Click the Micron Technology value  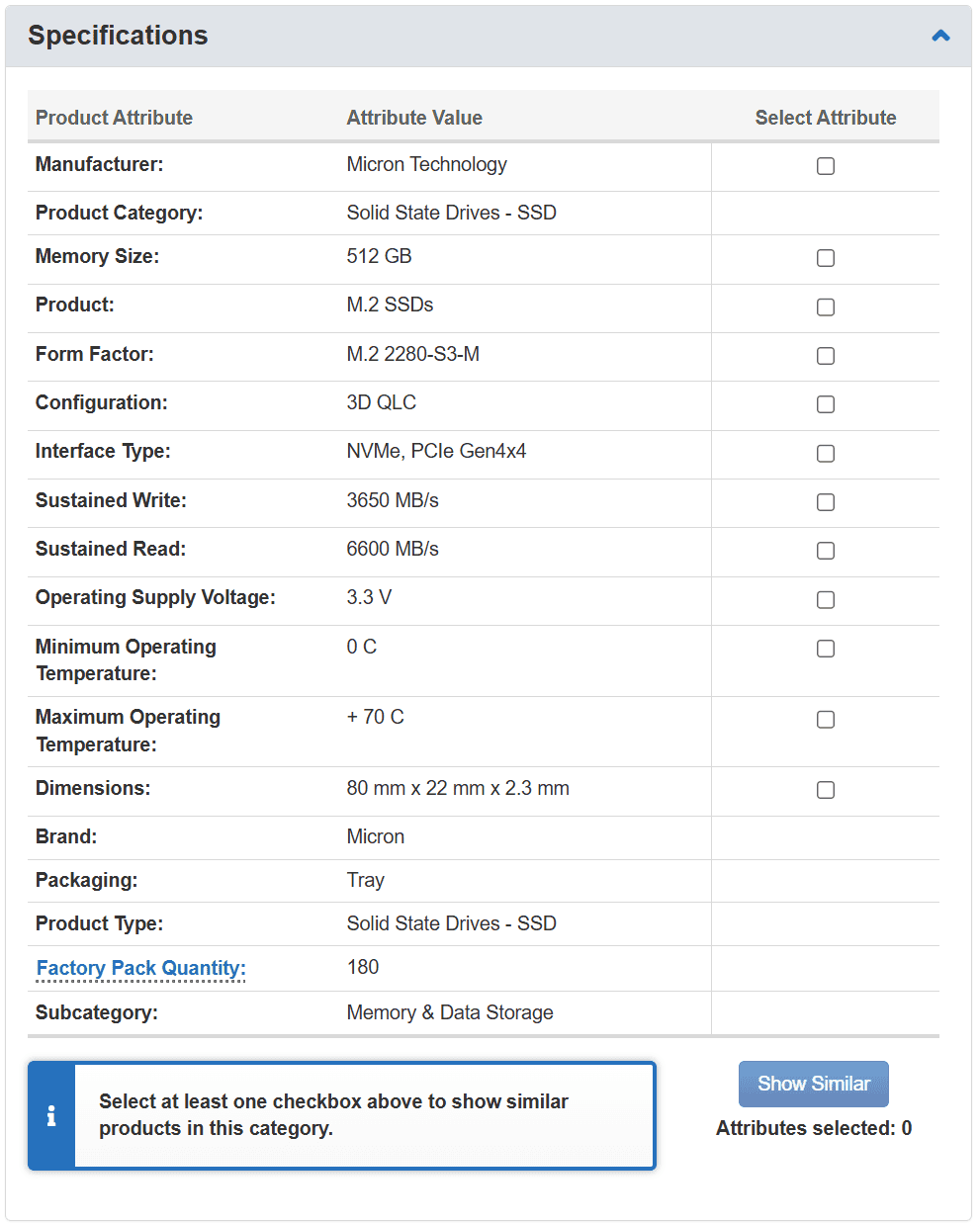pos(426,164)
